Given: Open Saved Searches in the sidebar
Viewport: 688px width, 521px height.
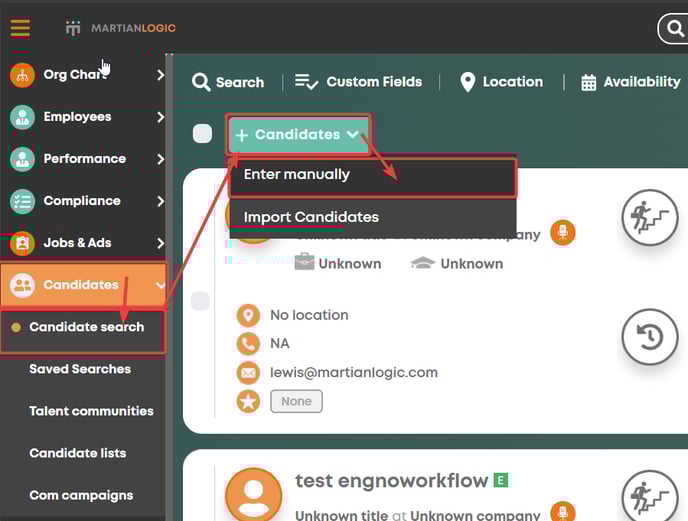Looking at the screenshot, I should (x=80, y=369).
